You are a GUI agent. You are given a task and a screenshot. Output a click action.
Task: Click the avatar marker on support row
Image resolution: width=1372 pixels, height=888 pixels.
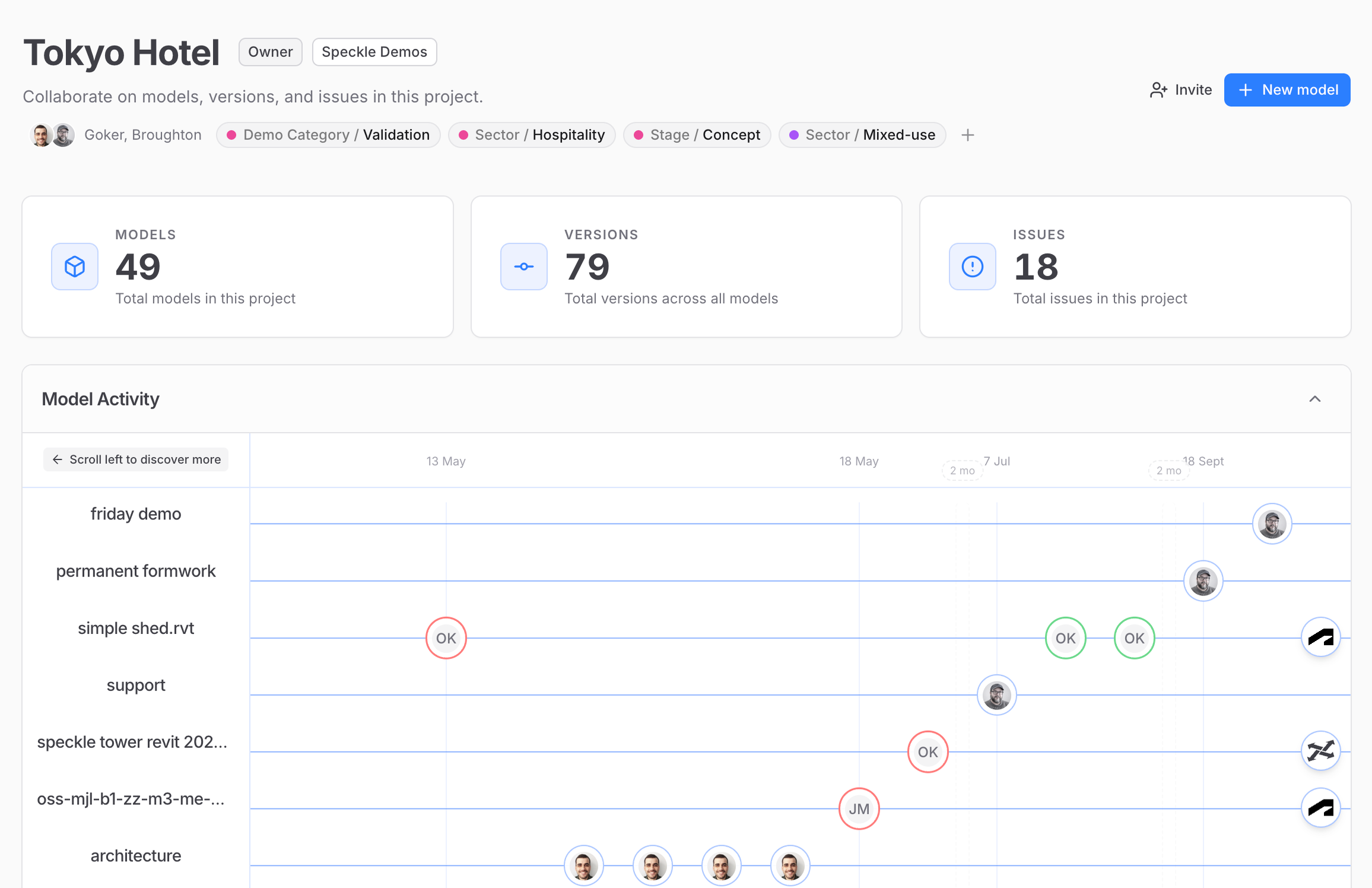pos(996,695)
